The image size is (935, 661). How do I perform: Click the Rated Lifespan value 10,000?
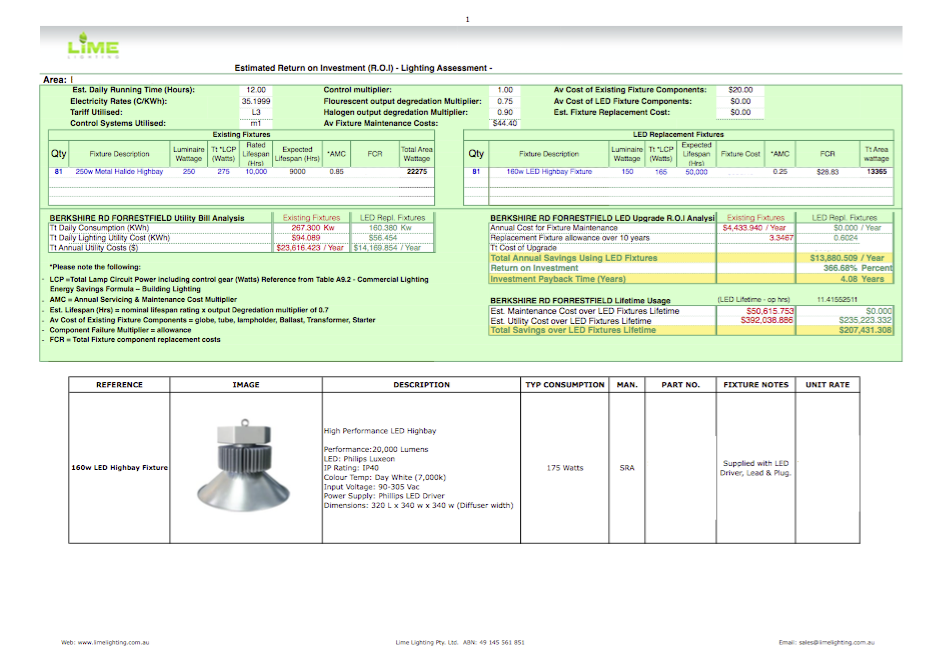(x=256, y=172)
